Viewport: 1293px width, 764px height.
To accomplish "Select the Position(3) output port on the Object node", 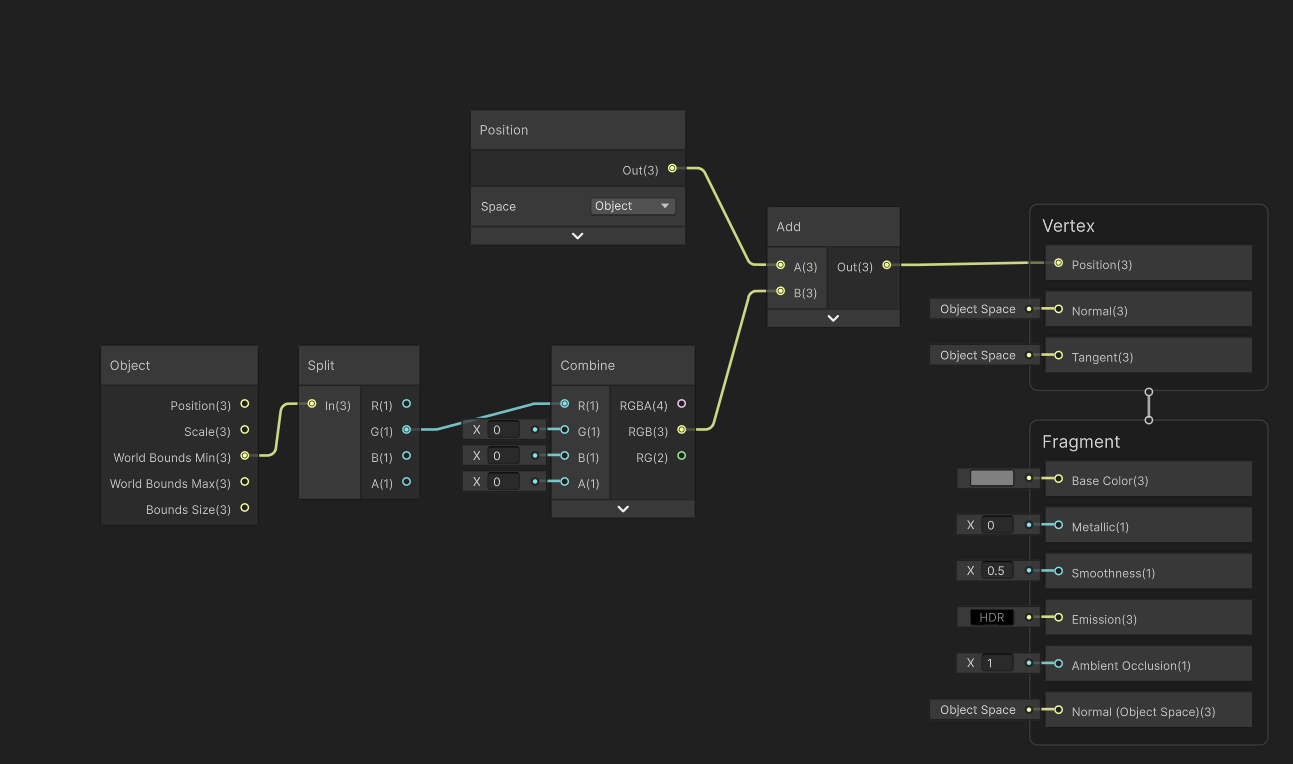I will click(x=243, y=405).
